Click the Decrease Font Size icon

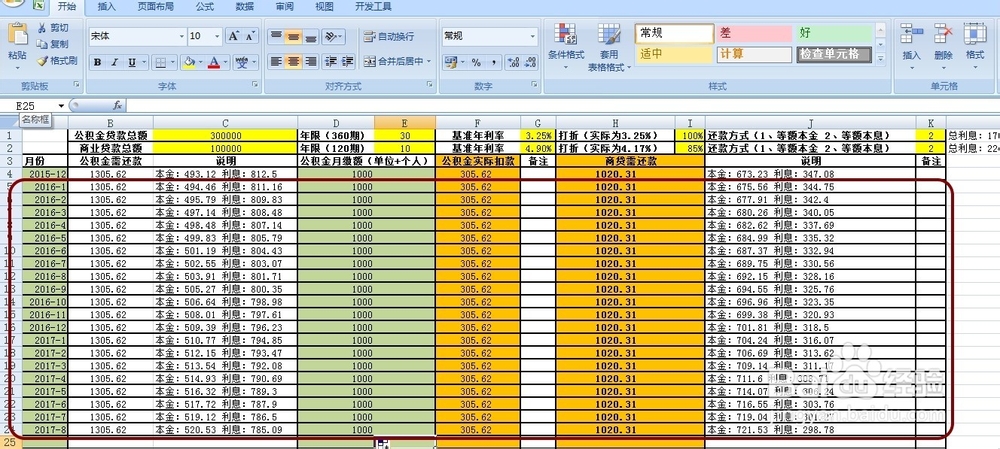(251, 36)
